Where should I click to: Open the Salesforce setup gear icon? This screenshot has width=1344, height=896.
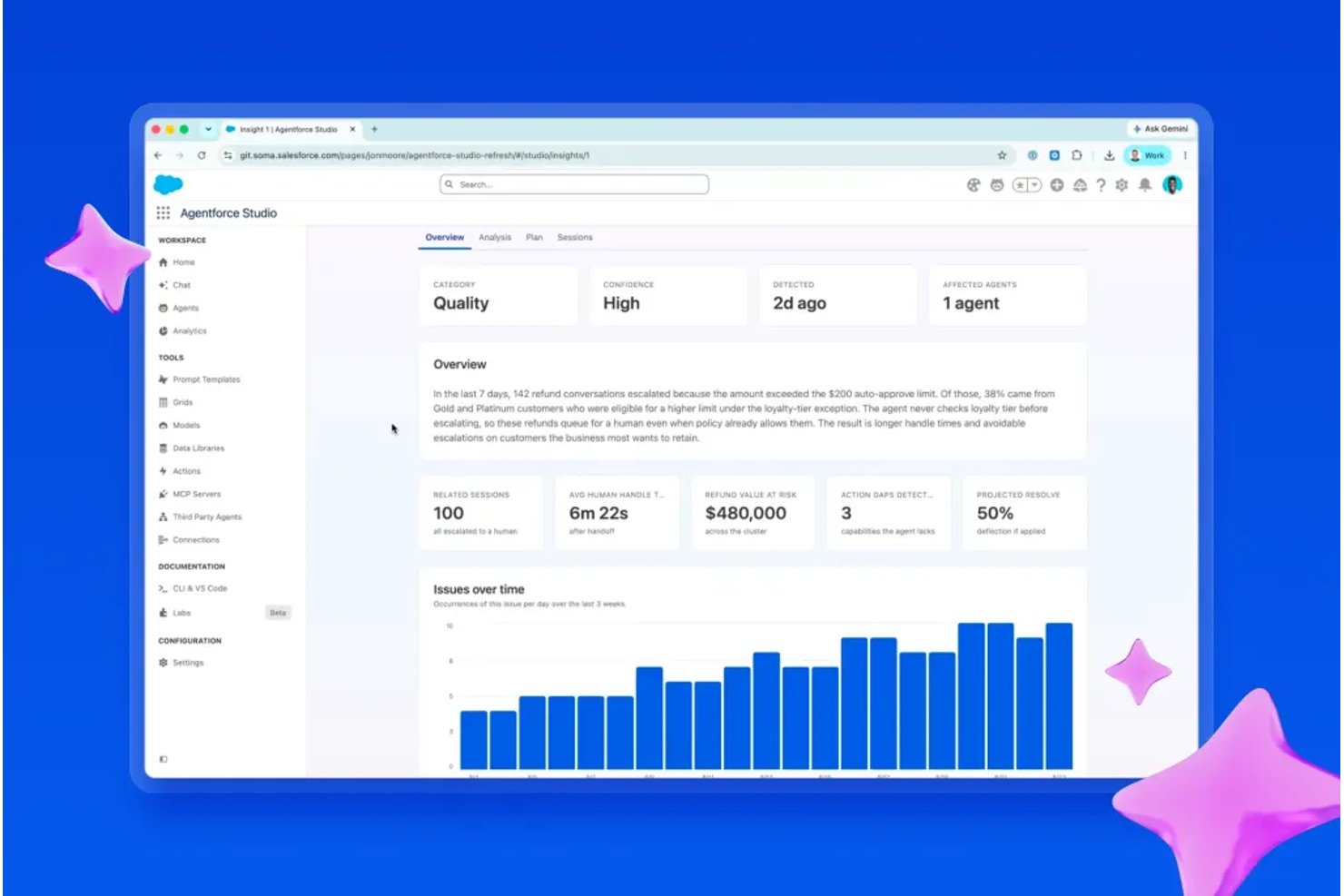(1122, 185)
